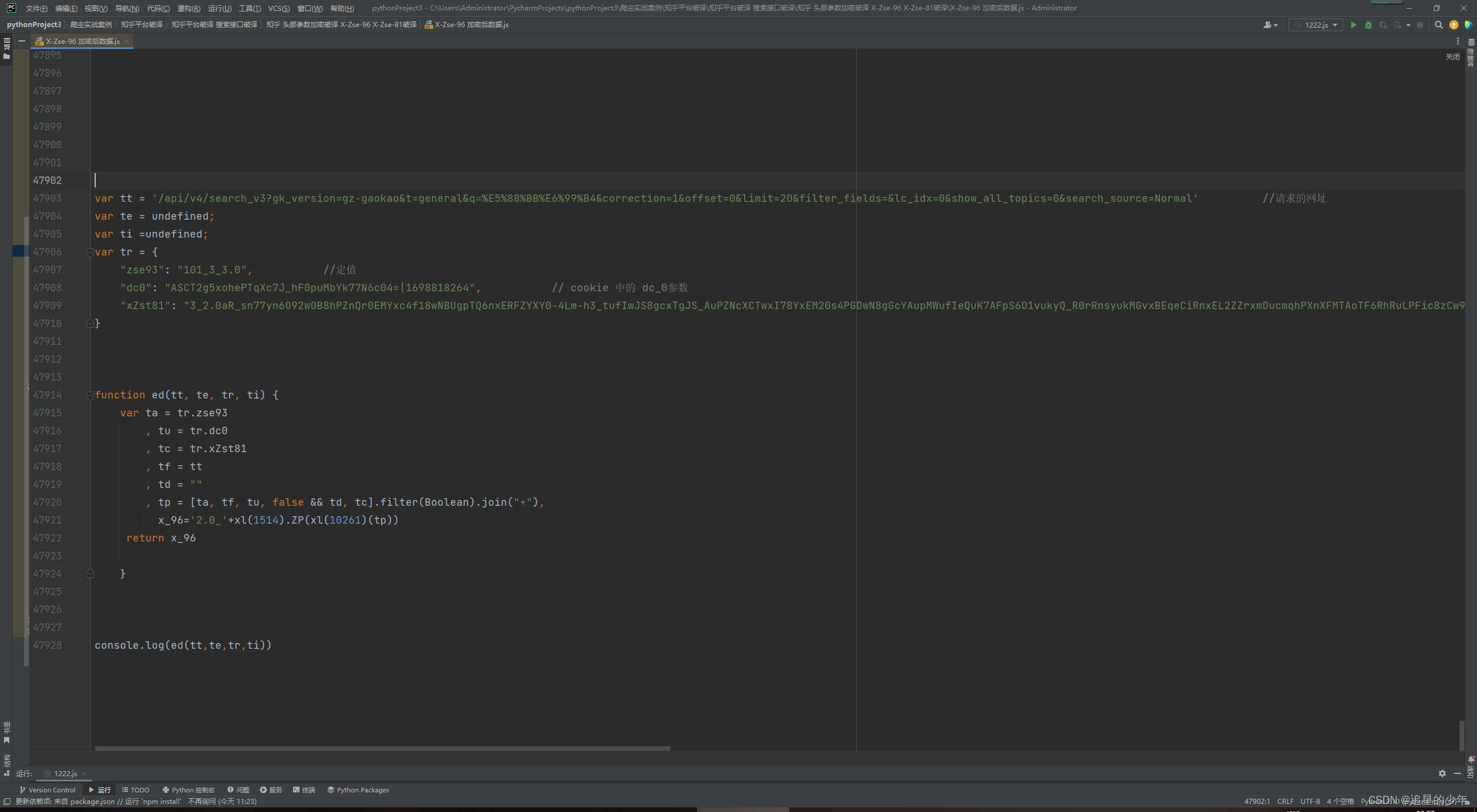Toggle the TODO tool window
The width and height of the screenshot is (1477, 812).
[x=136, y=790]
